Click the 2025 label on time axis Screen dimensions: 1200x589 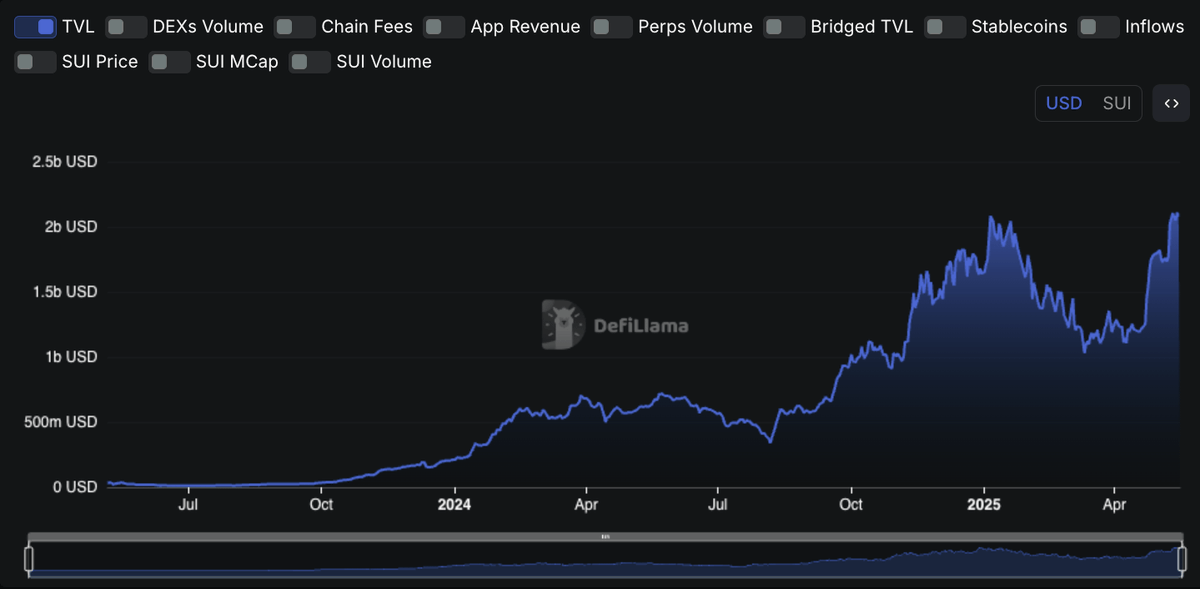click(x=985, y=505)
